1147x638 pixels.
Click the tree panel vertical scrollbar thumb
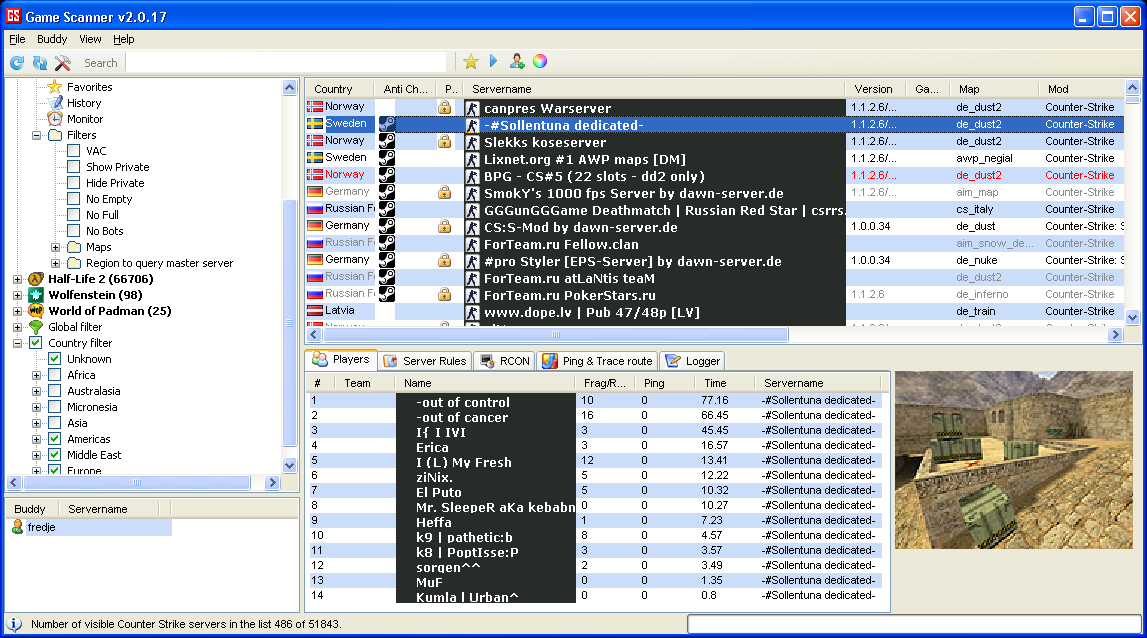click(290, 323)
